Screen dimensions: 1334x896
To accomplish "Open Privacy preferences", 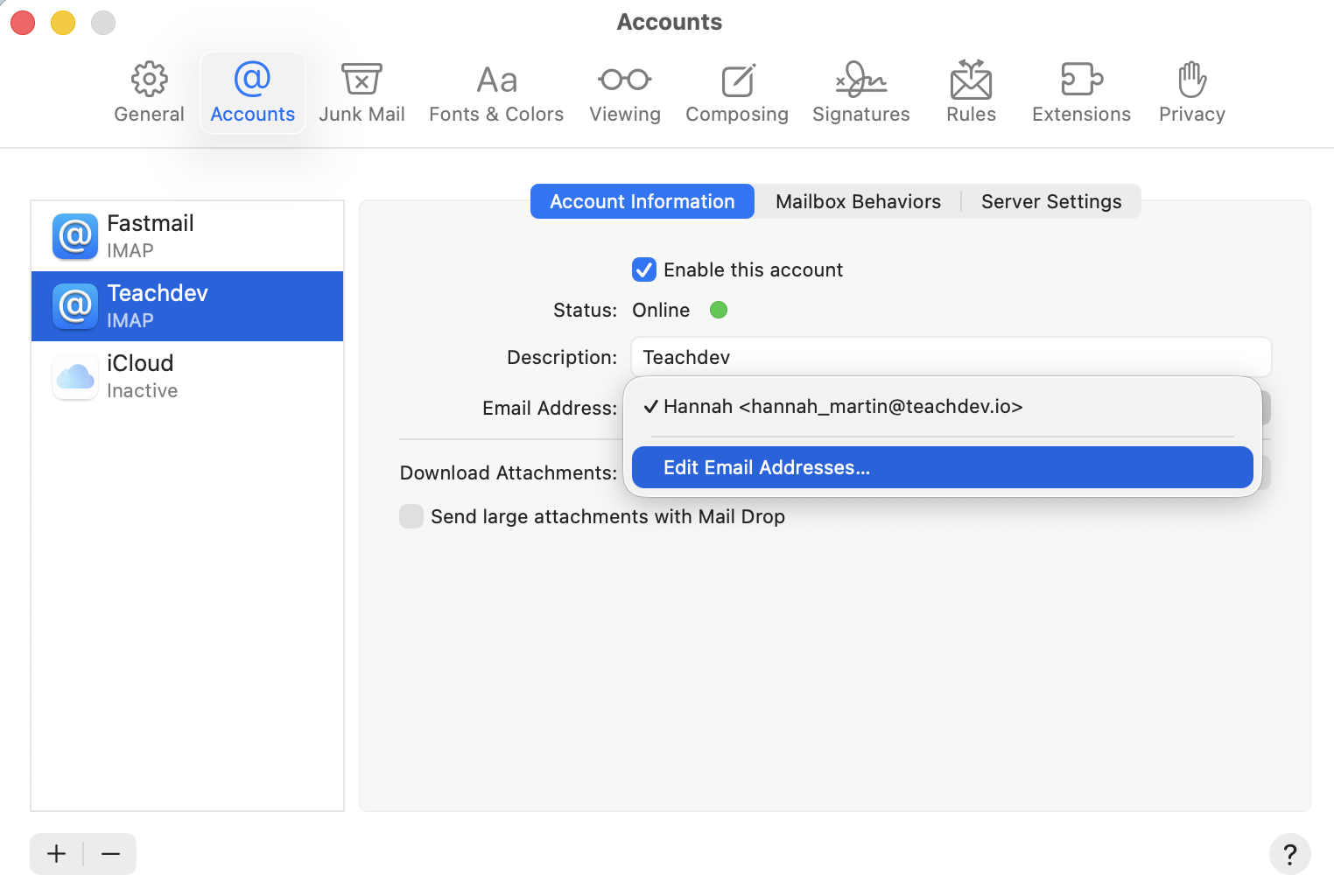I will pos(1191,93).
